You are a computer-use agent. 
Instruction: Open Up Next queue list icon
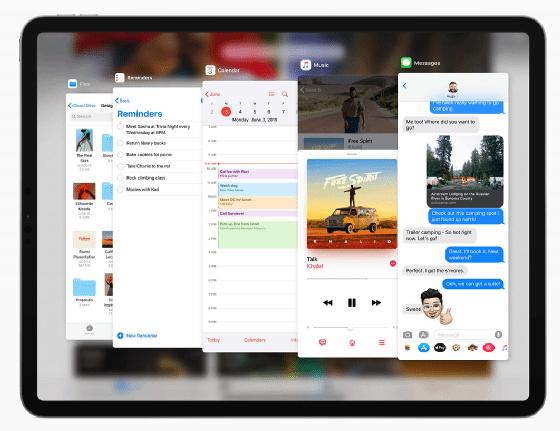pos(381,342)
